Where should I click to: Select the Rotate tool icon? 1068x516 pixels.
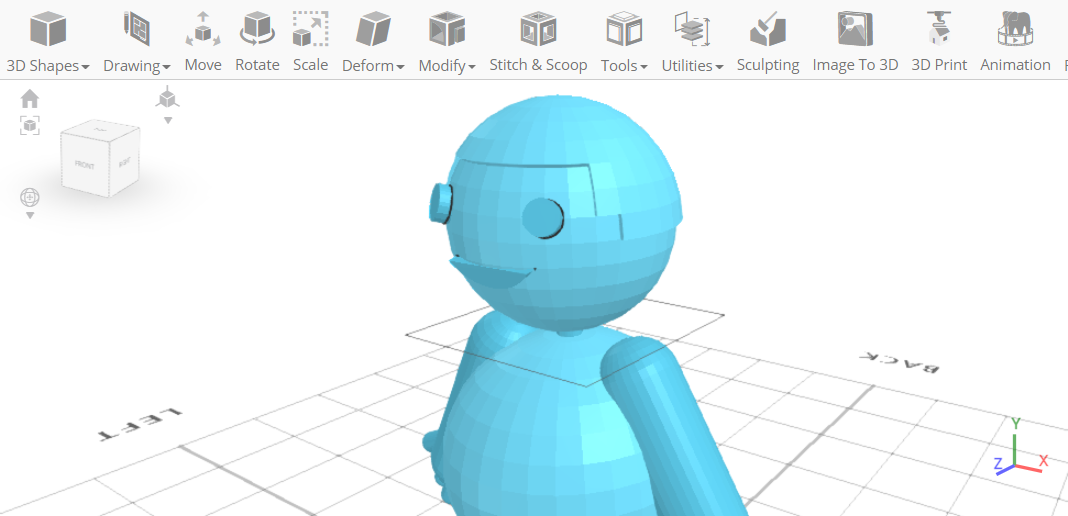tap(257, 29)
